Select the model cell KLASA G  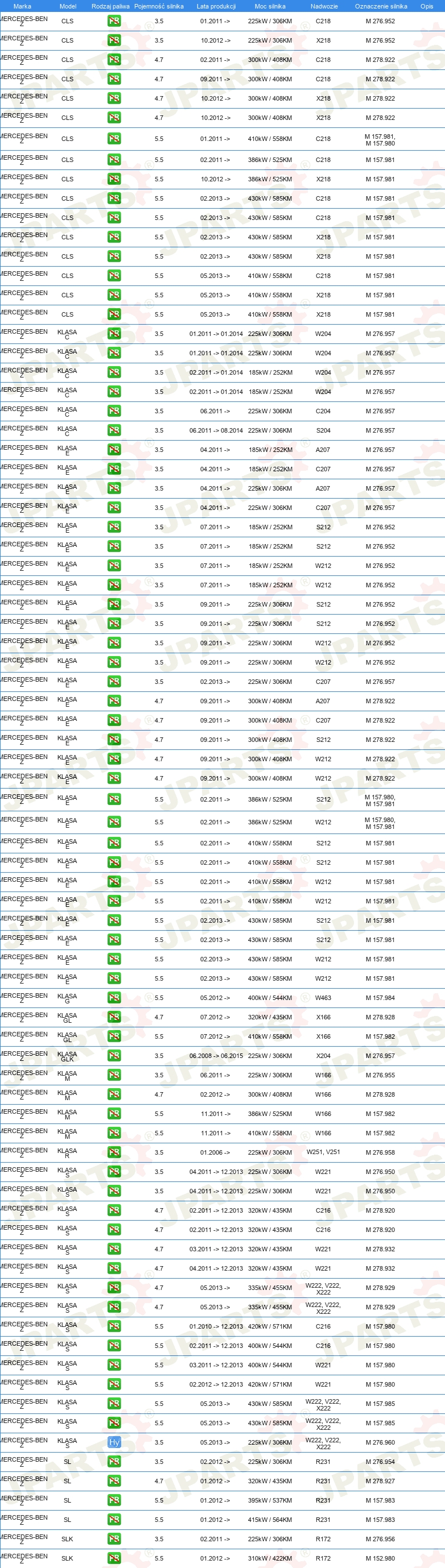[x=67, y=999]
